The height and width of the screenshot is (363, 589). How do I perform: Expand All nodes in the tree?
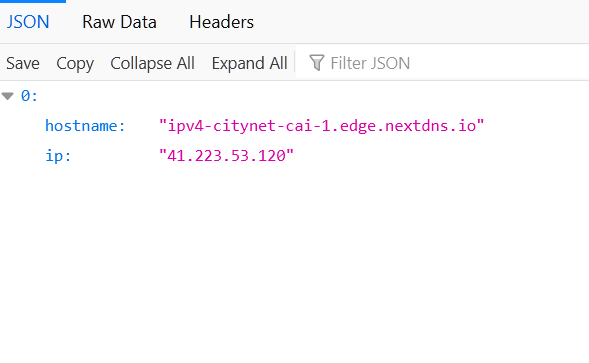coord(249,63)
